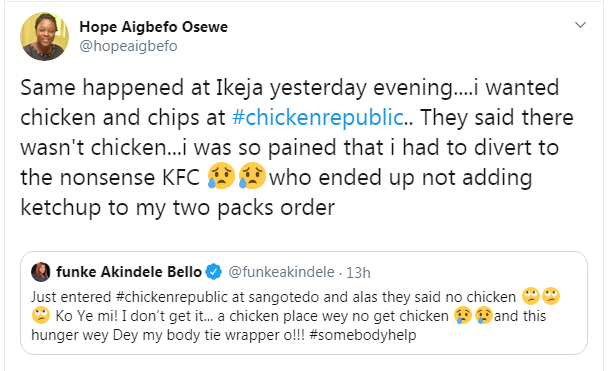Click the first worried emoji right after KFC
Viewport: 615px width, 371px height.
(221, 176)
